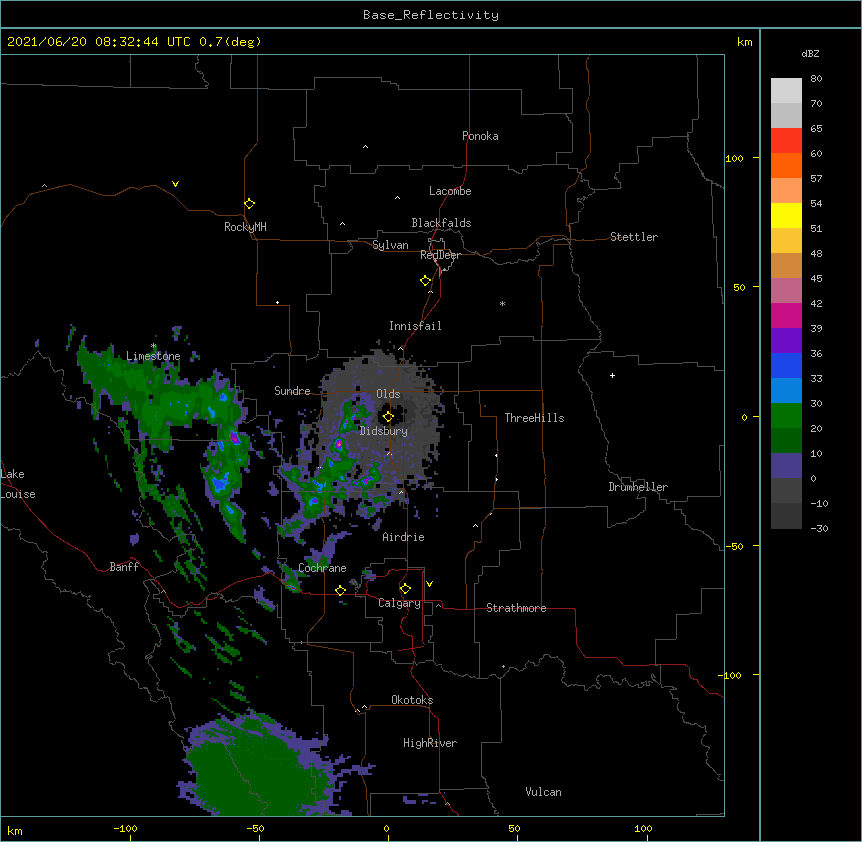
Task: Select the HighRiver label
Action: [x=430, y=743]
